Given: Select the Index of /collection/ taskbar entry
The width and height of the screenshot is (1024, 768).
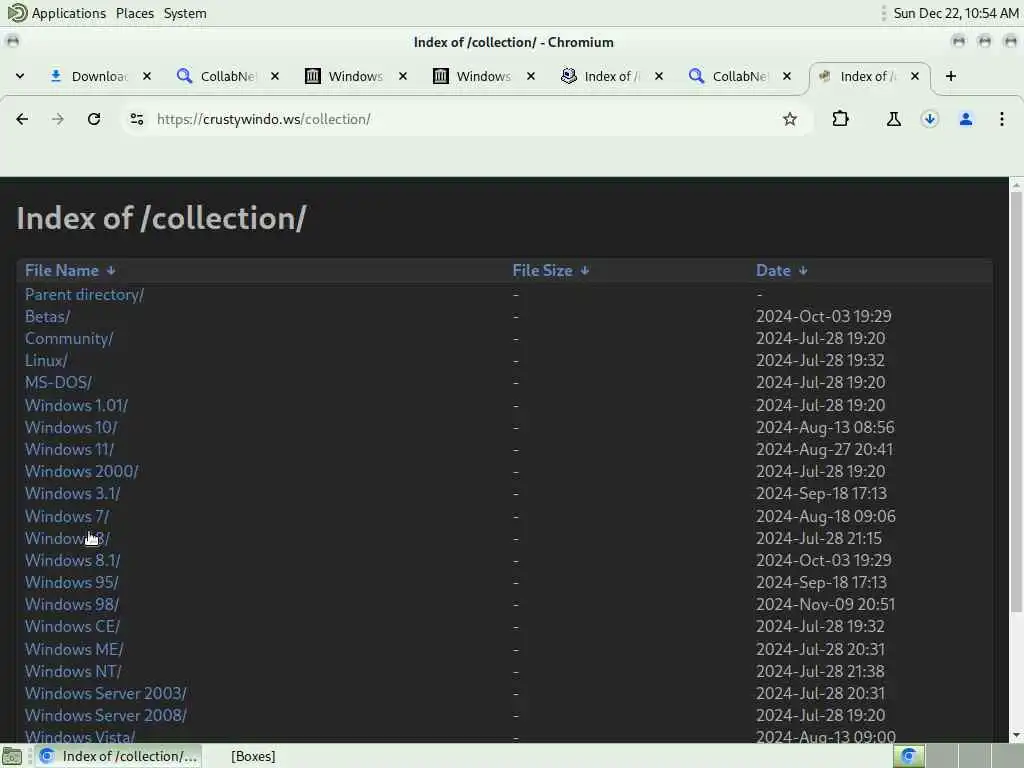Looking at the screenshot, I should tap(118, 756).
